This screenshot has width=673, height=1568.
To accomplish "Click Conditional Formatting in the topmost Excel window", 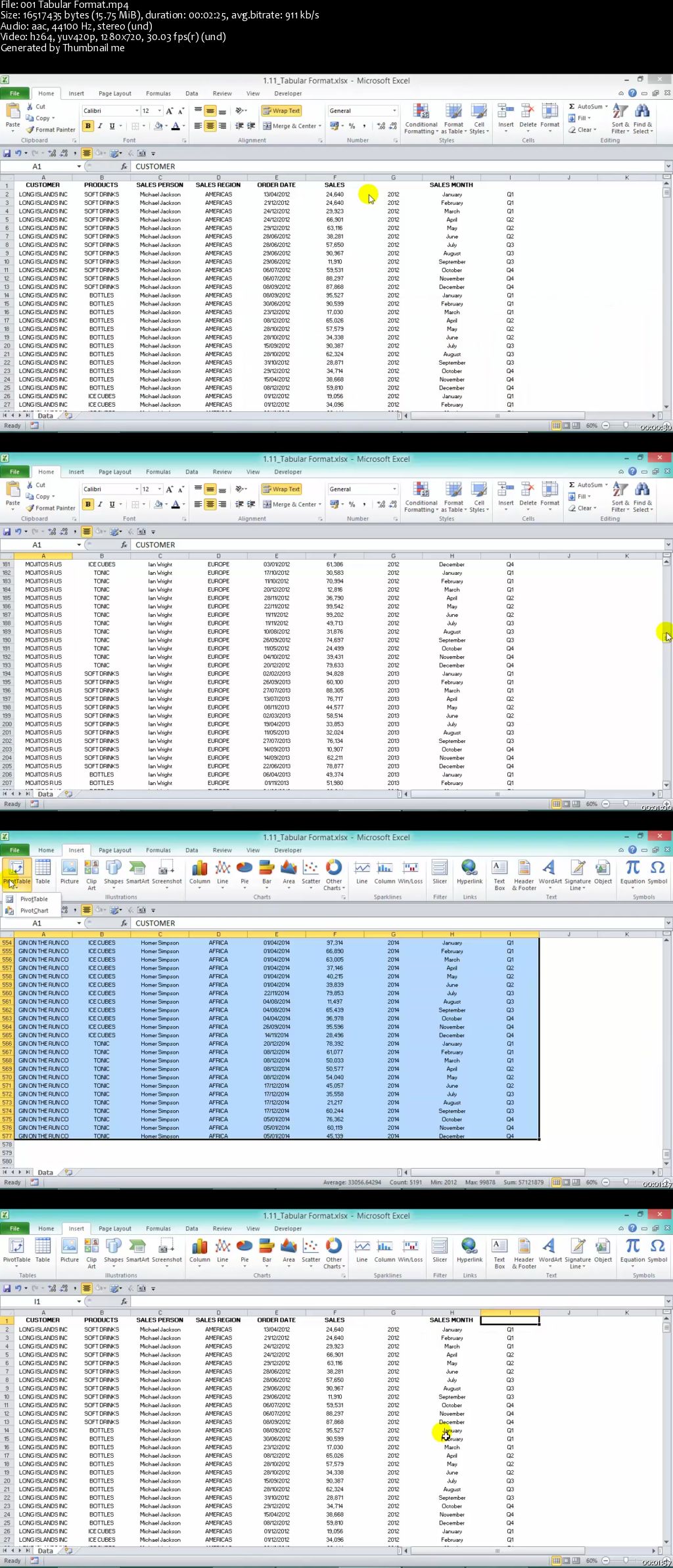I will pyautogui.click(x=421, y=118).
